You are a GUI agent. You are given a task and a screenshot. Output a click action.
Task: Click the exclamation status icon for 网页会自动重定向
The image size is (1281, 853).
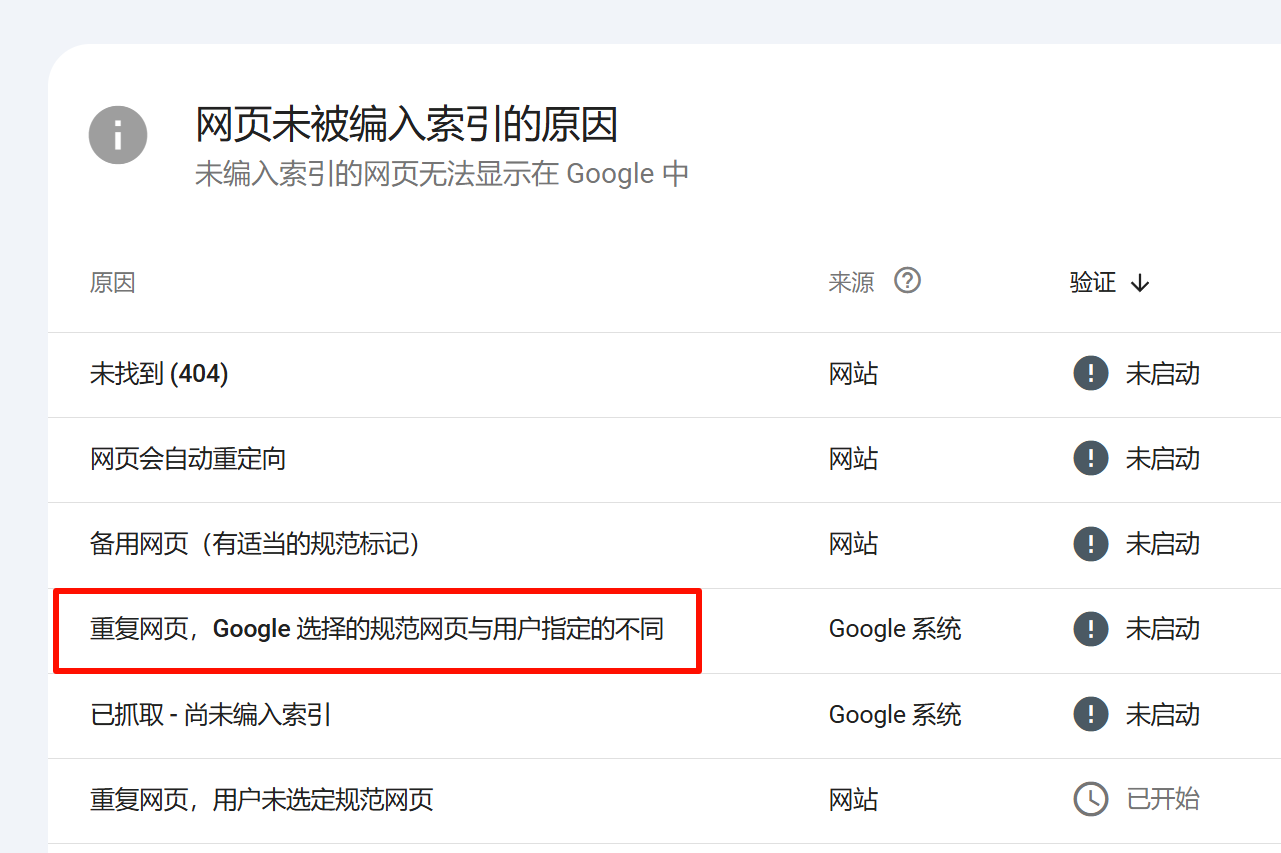click(1090, 459)
